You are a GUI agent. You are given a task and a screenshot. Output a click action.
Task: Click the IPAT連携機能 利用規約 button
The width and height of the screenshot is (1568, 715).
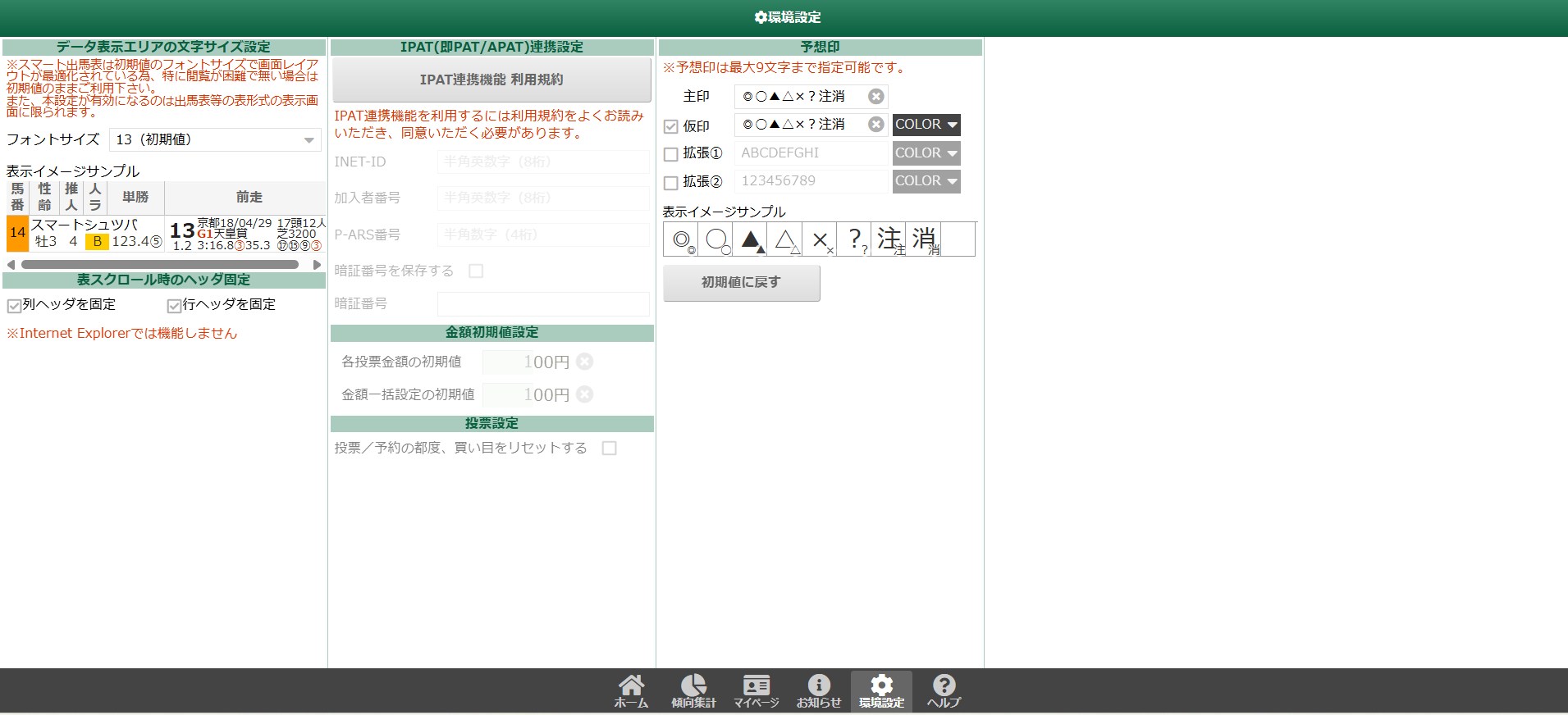tap(491, 80)
